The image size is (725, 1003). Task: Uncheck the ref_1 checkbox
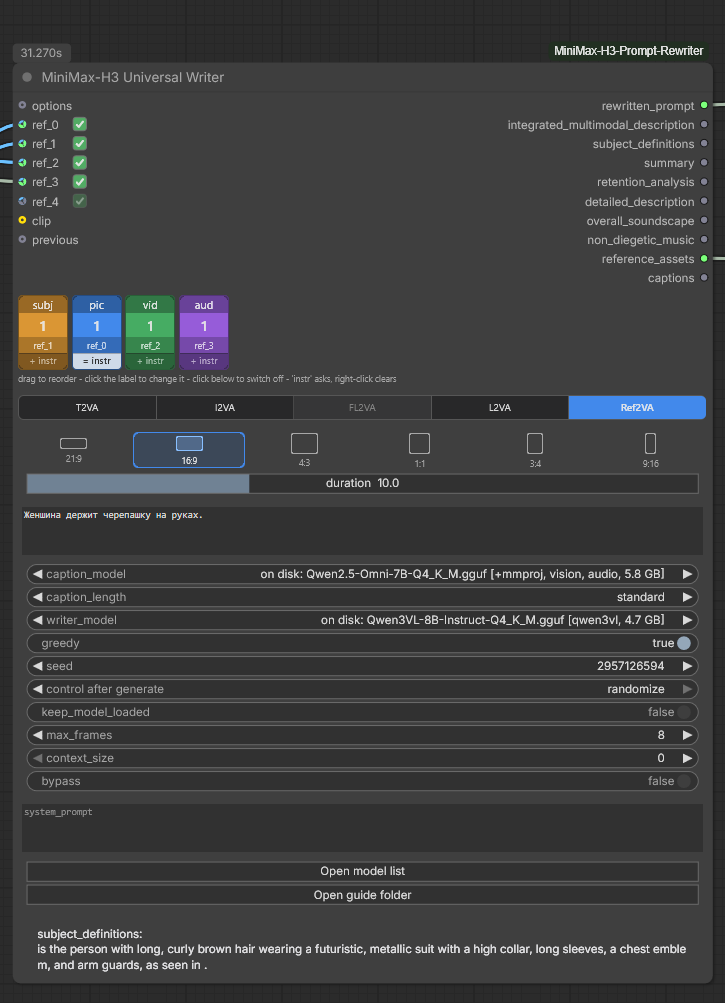point(79,143)
